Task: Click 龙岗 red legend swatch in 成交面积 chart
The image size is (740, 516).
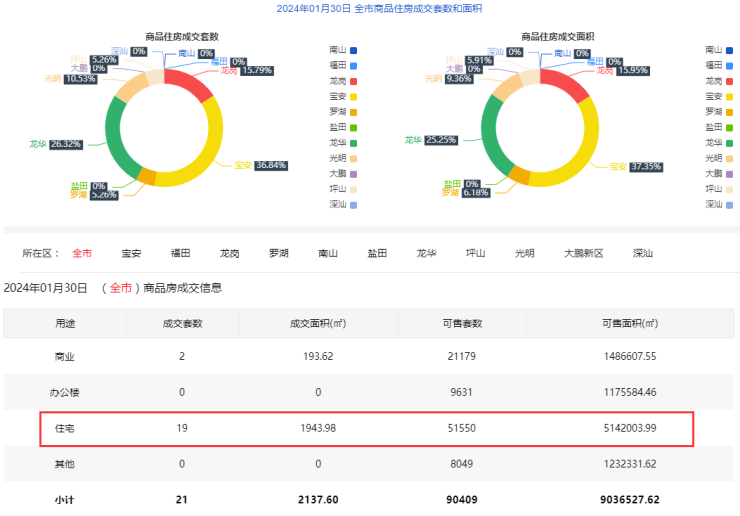Action: (x=730, y=80)
